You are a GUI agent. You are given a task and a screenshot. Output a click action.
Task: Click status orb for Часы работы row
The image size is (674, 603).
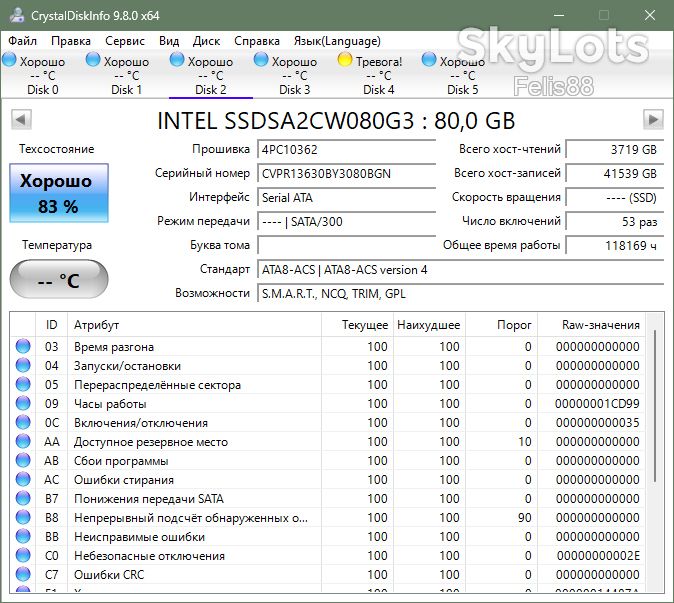tap(23, 404)
